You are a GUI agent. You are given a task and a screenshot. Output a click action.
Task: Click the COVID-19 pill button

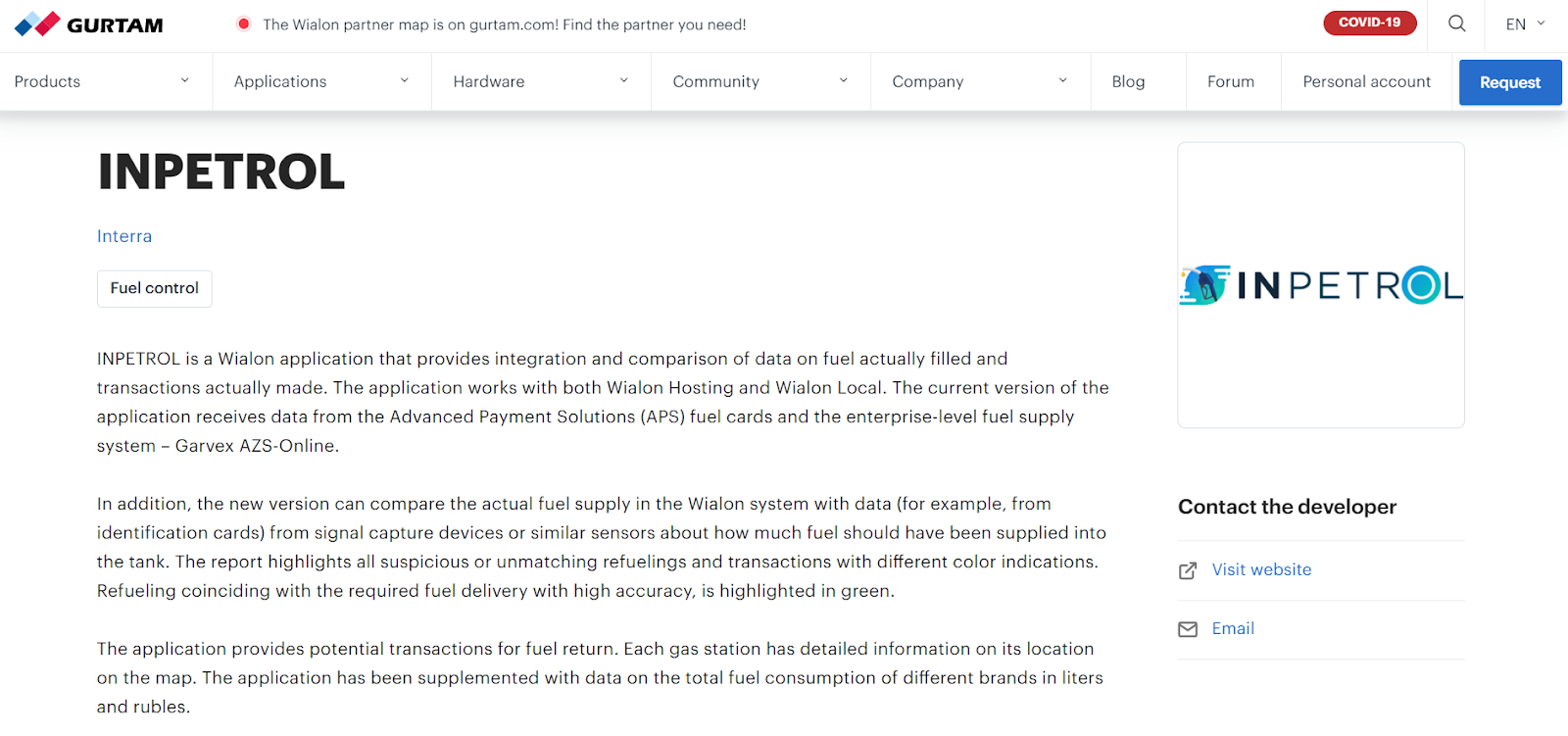[x=1370, y=21]
